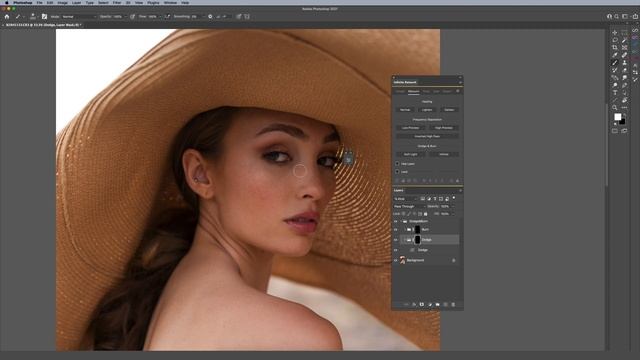Open the Edit Toolbar three-dots icon

(x=624, y=108)
